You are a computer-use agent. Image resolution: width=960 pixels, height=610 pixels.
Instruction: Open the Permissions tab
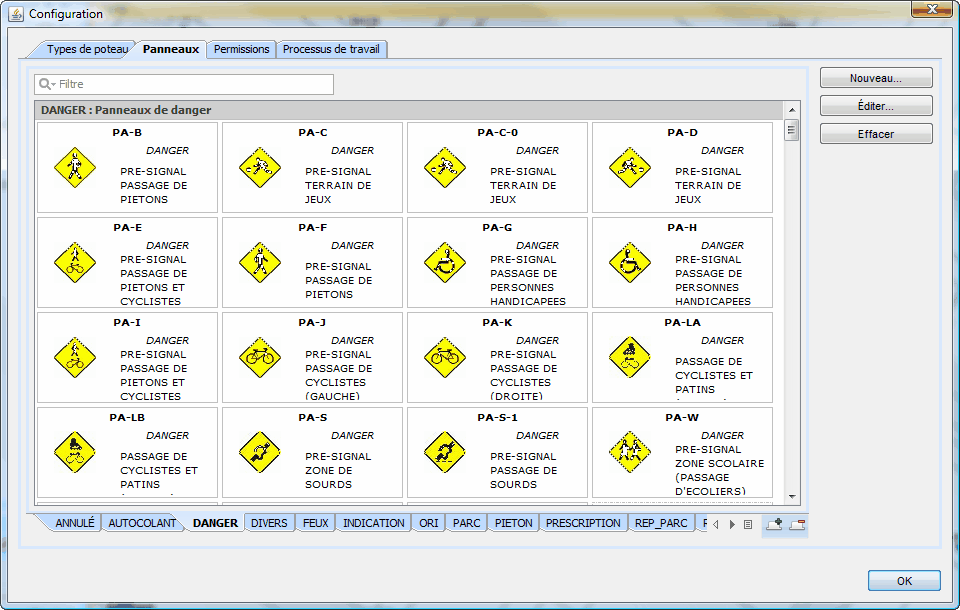241,49
